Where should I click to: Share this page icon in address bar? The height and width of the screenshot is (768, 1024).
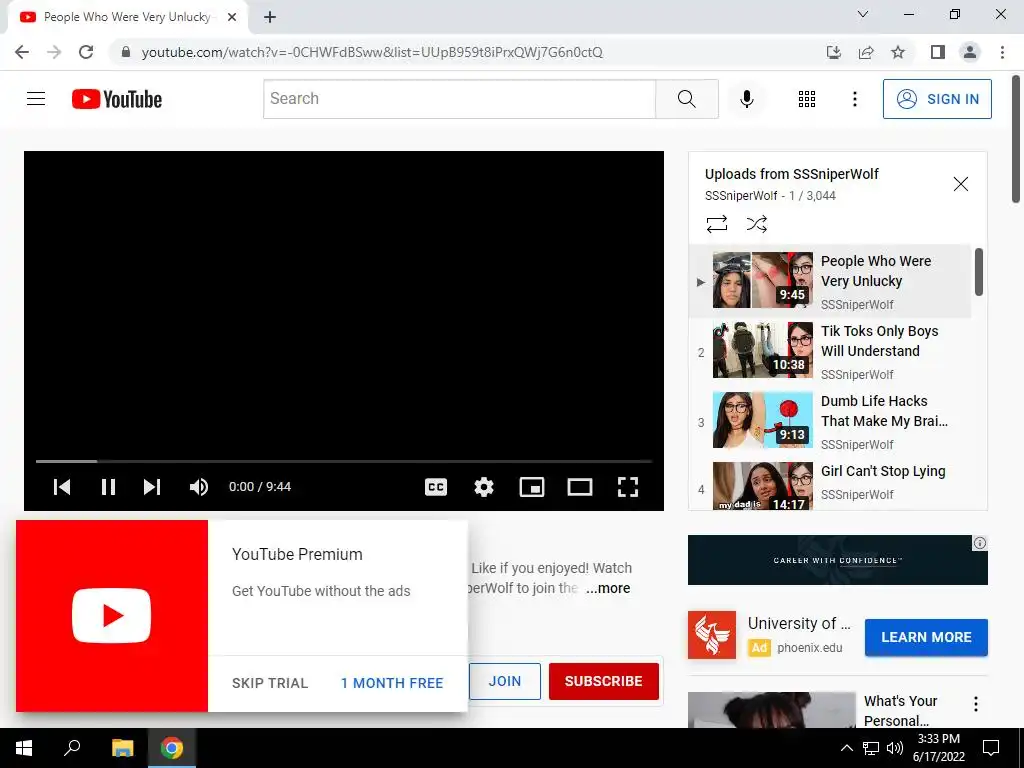tap(866, 52)
